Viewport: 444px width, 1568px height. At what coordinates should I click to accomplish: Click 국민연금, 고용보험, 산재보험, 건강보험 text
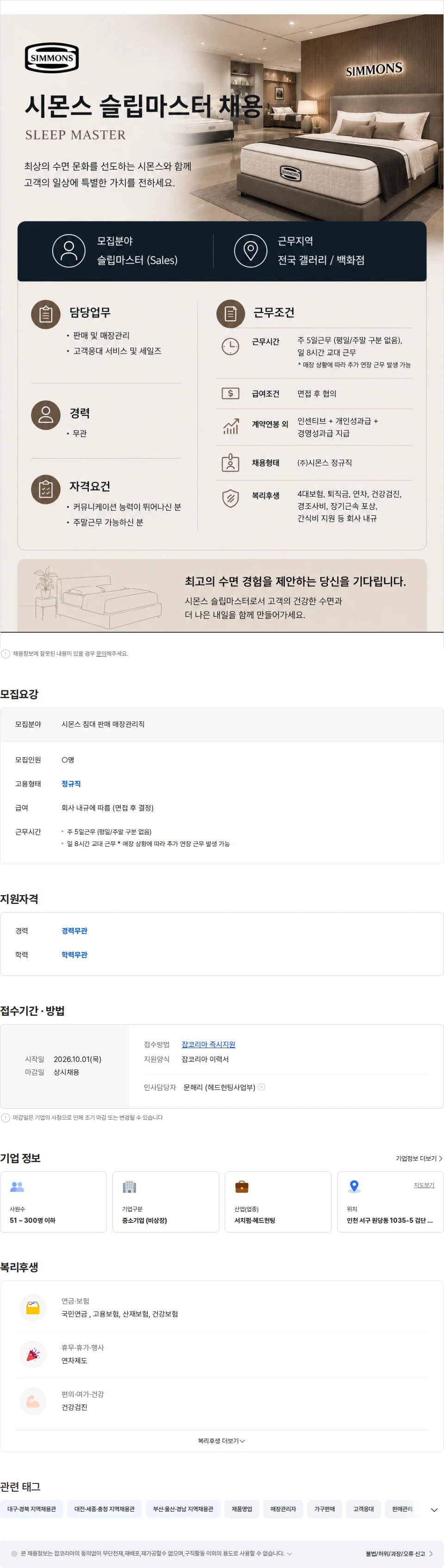pyautogui.click(x=119, y=1314)
